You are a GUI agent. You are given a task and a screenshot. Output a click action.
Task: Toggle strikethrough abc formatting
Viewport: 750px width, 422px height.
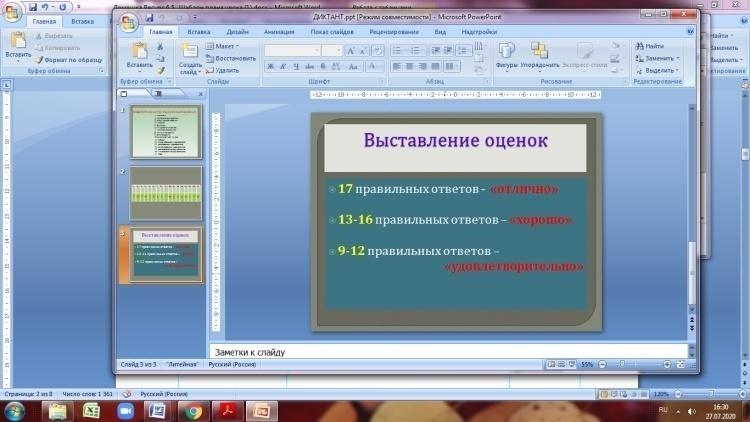(x=309, y=67)
